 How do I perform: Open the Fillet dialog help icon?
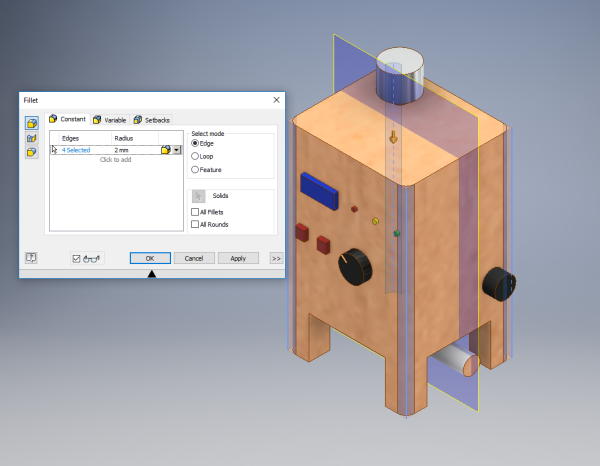tap(31, 257)
